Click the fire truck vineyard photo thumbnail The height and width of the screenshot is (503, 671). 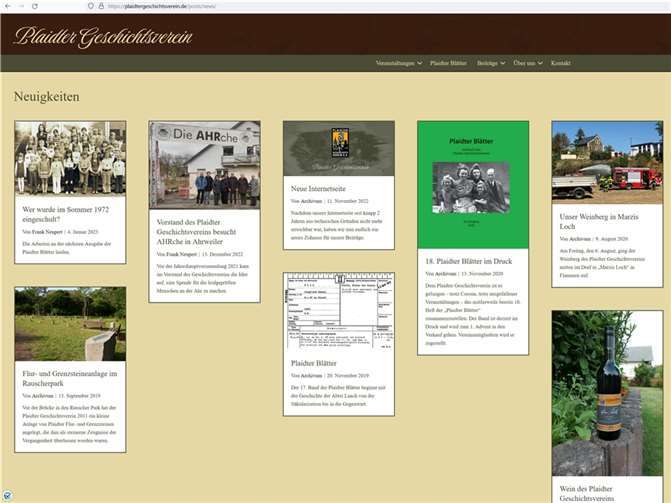pos(608,162)
